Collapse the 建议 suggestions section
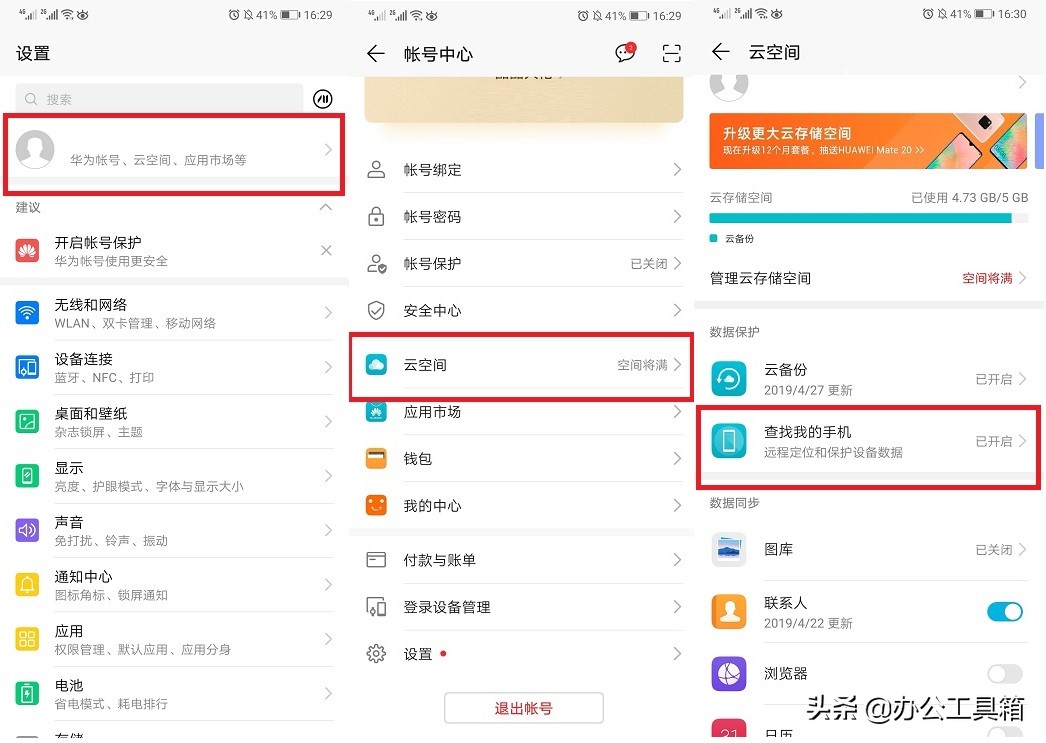This screenshot has width=1046, height=743. click(325, 208)
